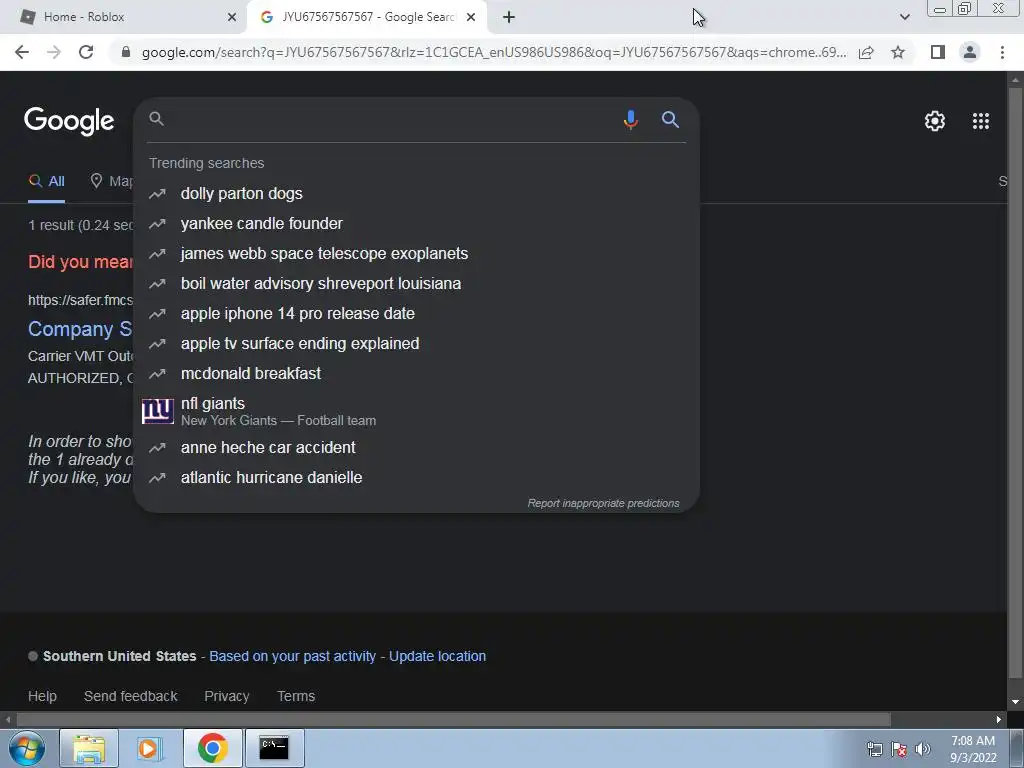Open the Help footer link
Screen dimensions: 1024x768
[x=42, y=696]
